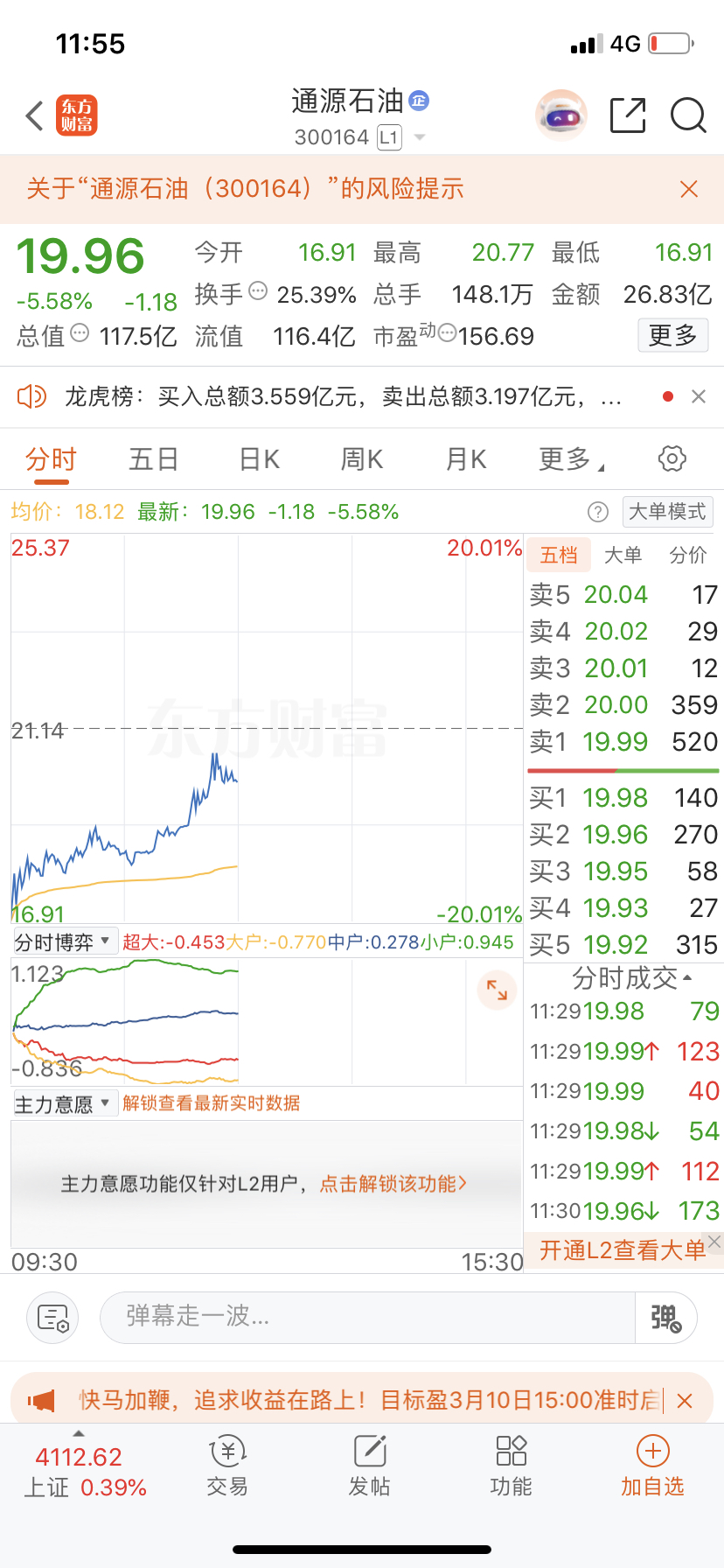Tap the back arrow icon
724x1568 pixels.
pyautogui.click(x=35, y=116)
